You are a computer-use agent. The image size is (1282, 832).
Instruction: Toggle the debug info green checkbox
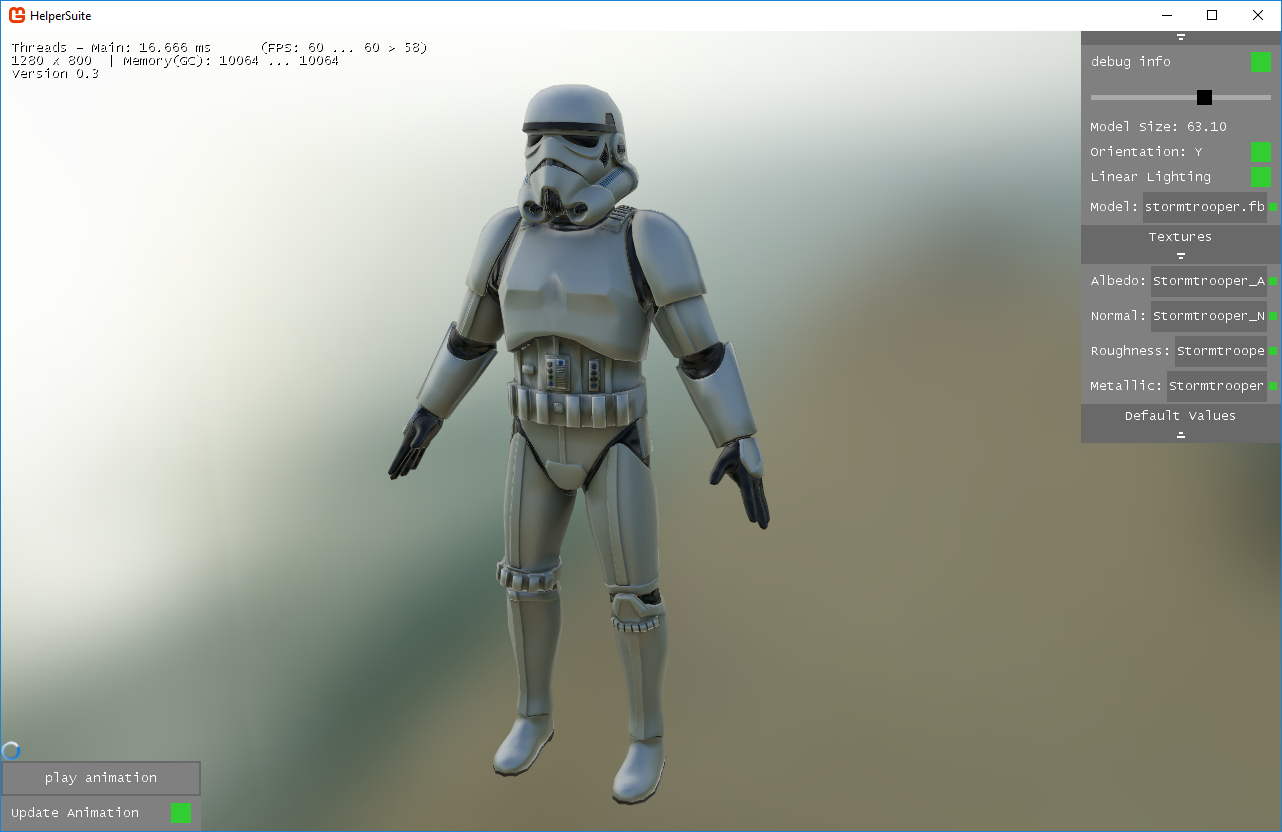[x=1261, y=62]
